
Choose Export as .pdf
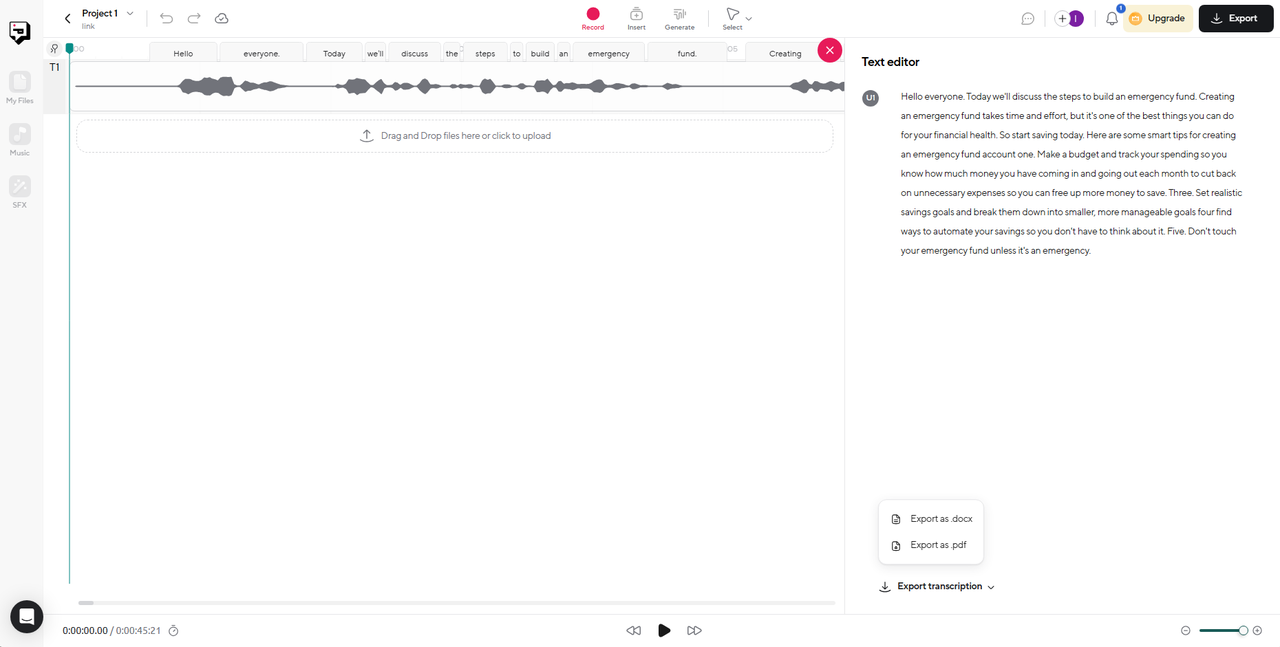pyautogui.click(x=931, y=545)
